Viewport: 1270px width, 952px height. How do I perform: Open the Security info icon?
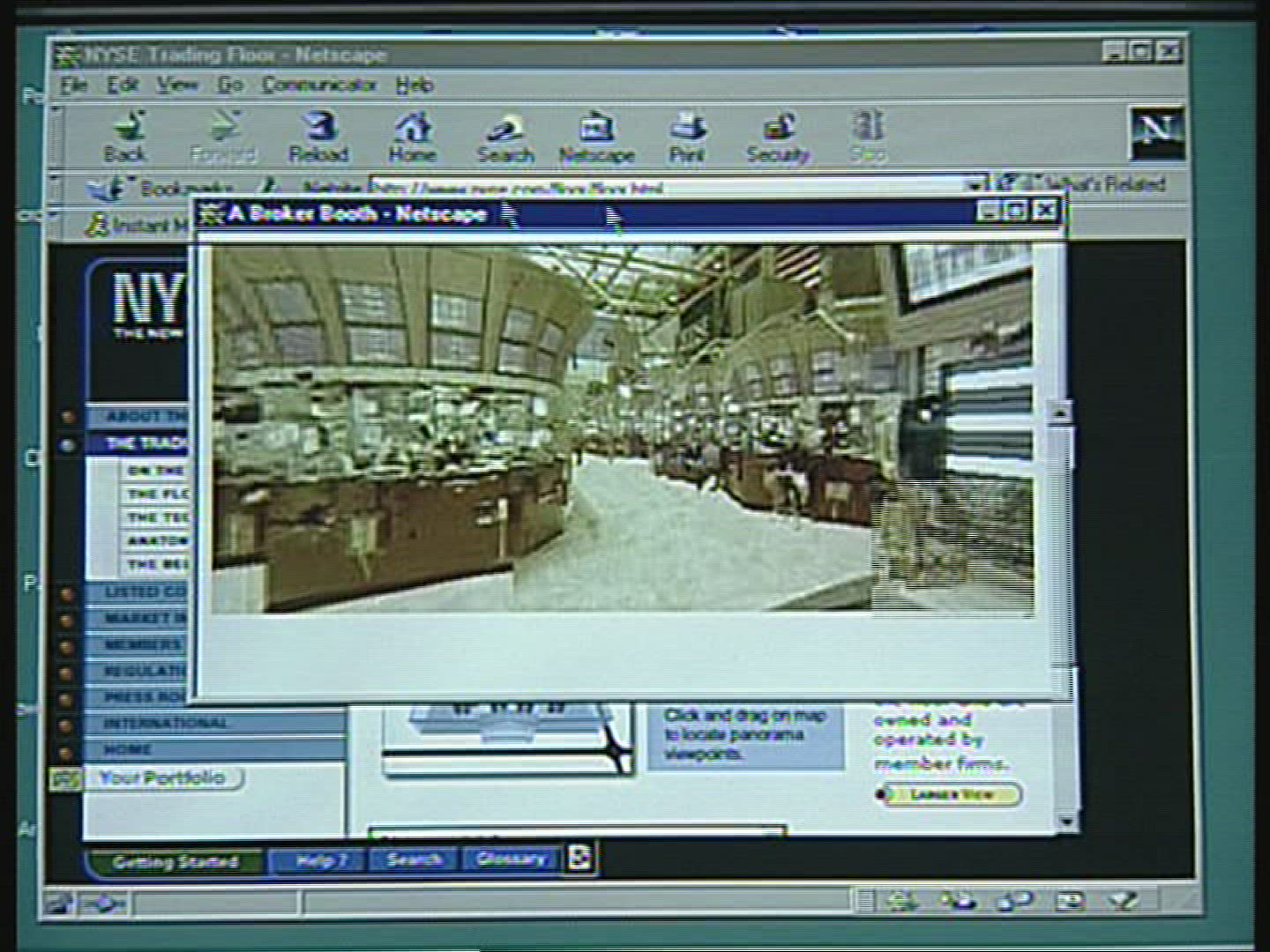click(x=778, y=137)
